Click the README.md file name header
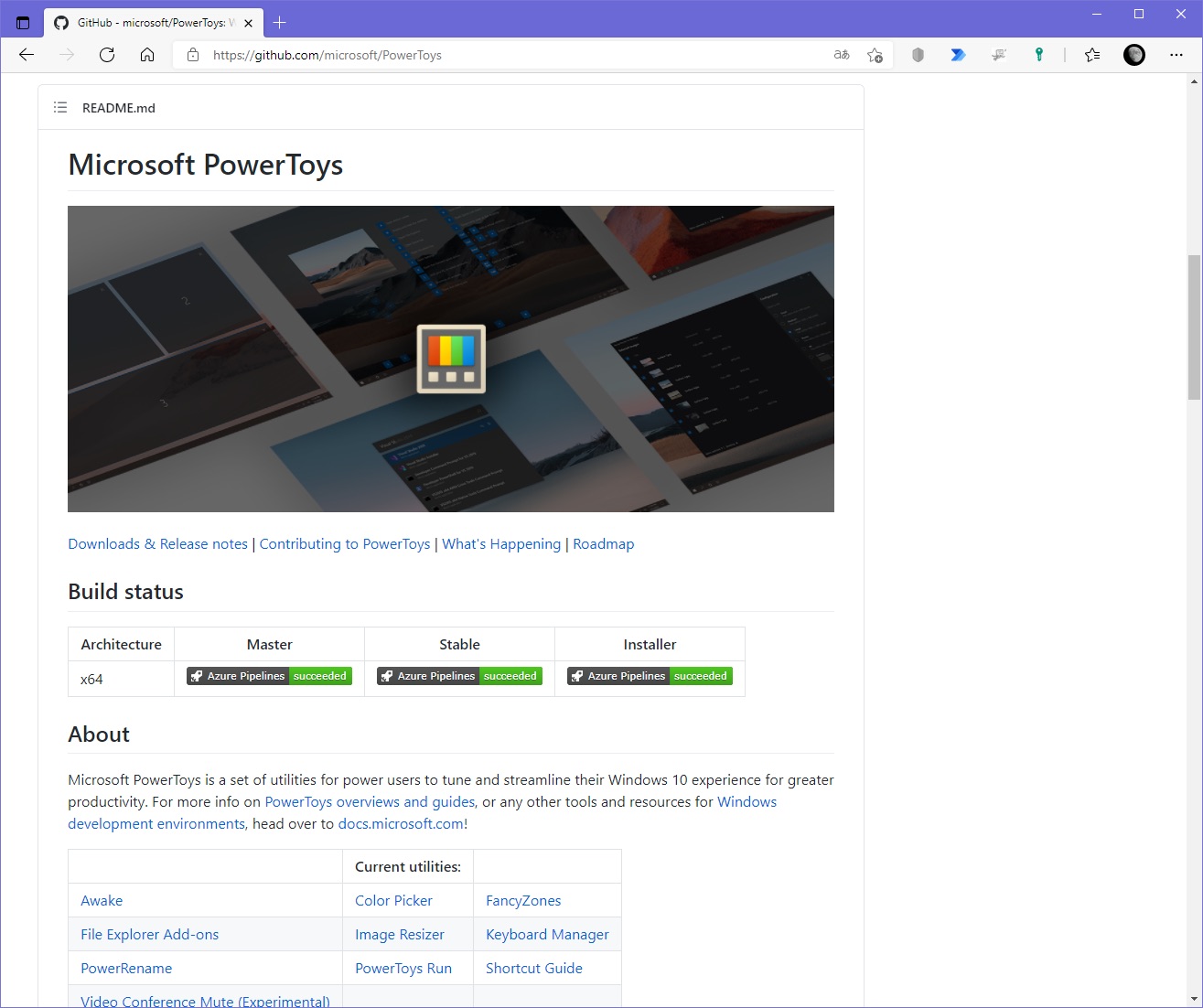 [x=119, y=107]
